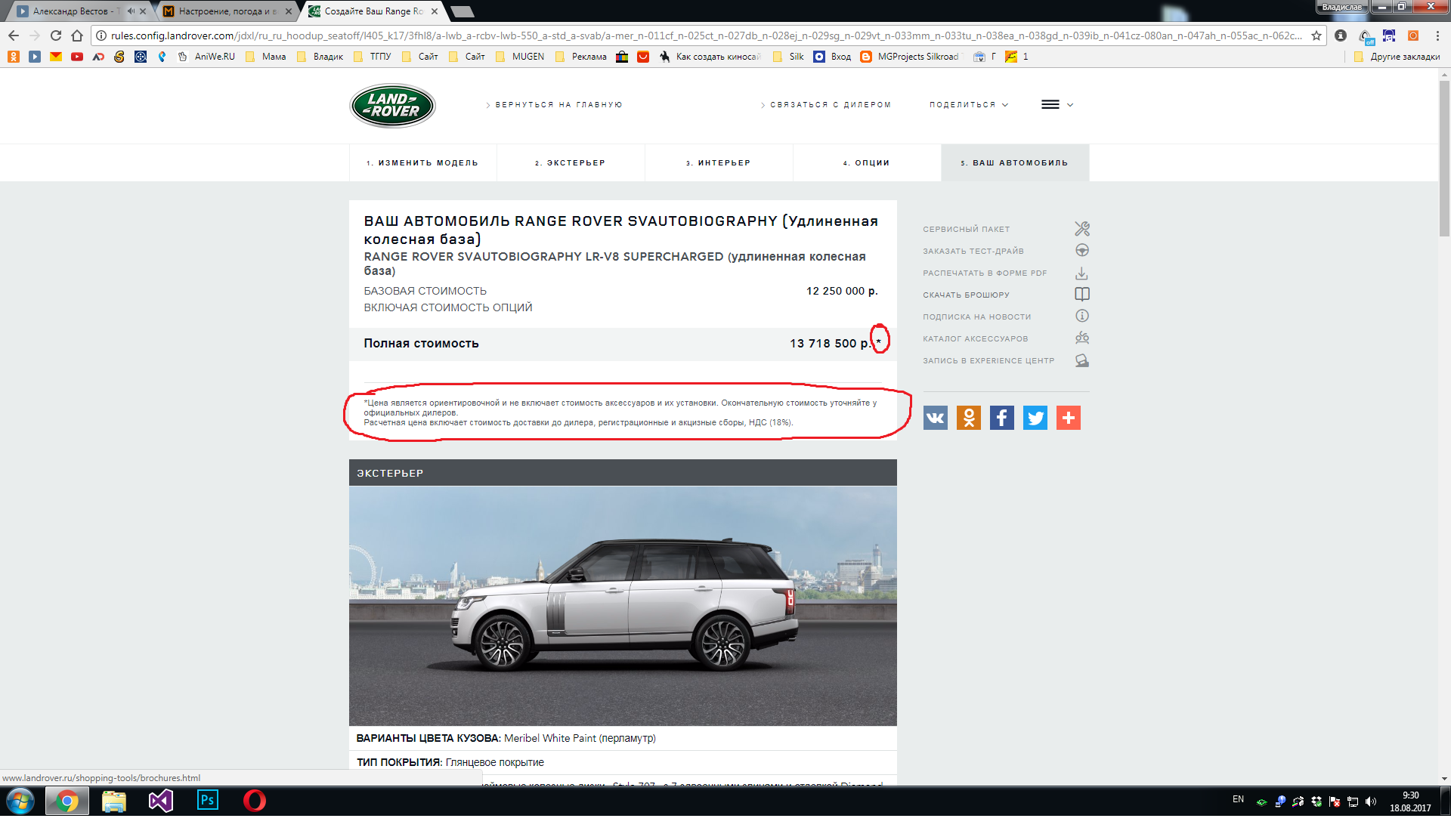Open Chrome home page button

tap(77, 36)
